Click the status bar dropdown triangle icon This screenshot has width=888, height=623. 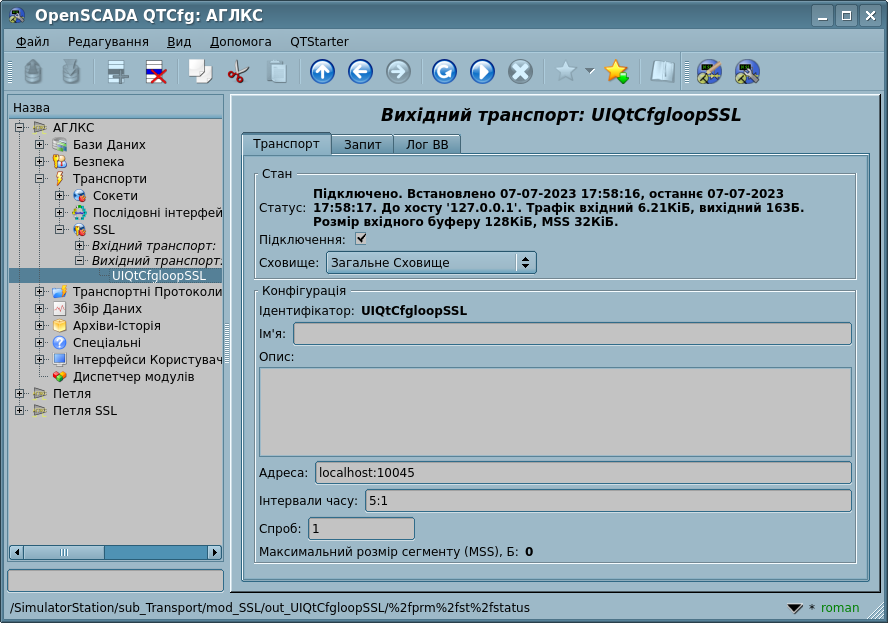click(x=795, y=608)
